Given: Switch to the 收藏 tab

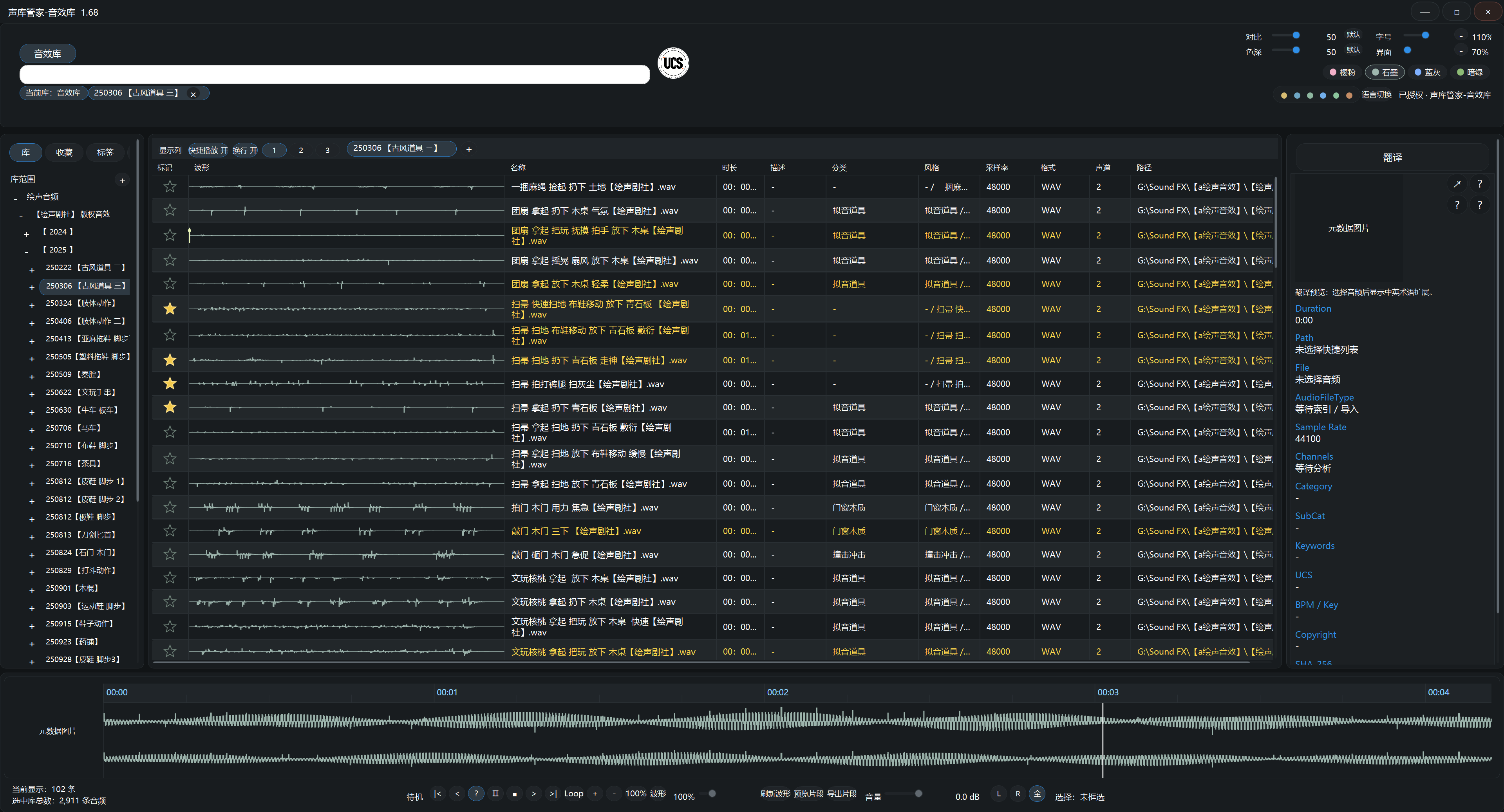Looking at the screenshot, I should click(x=64, y=152).
